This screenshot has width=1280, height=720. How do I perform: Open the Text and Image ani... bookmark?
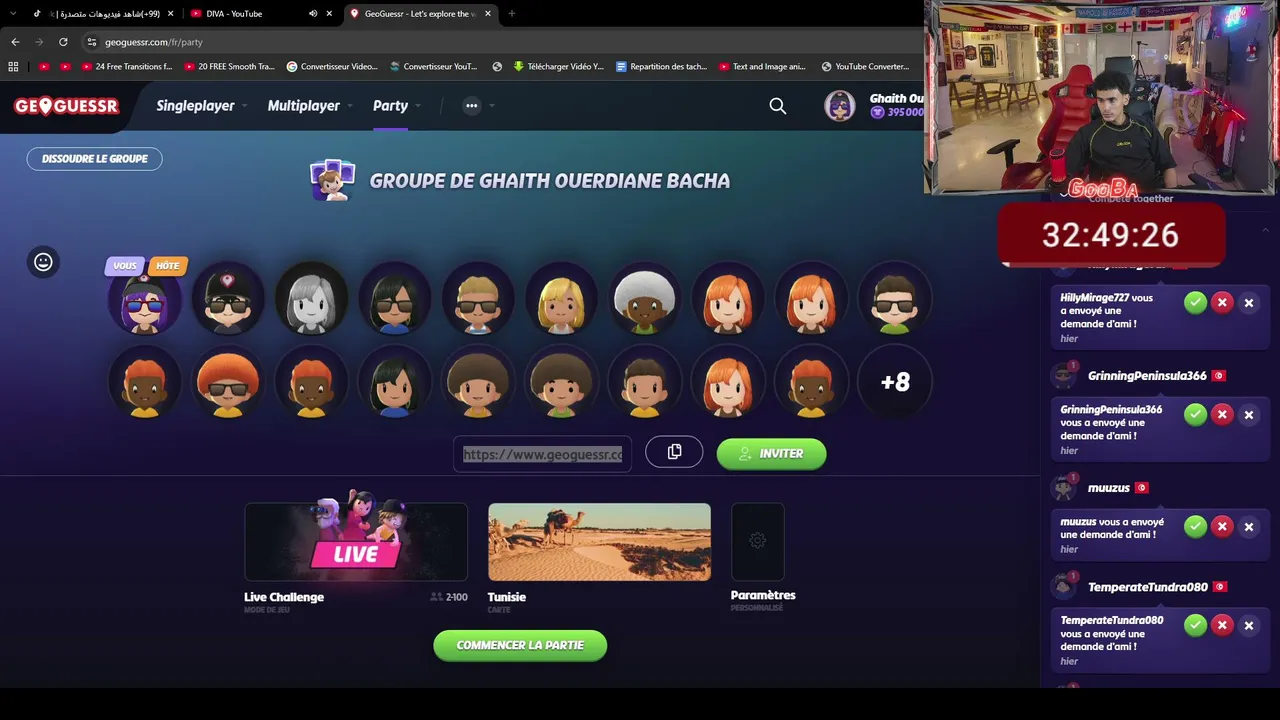[763, 67]
